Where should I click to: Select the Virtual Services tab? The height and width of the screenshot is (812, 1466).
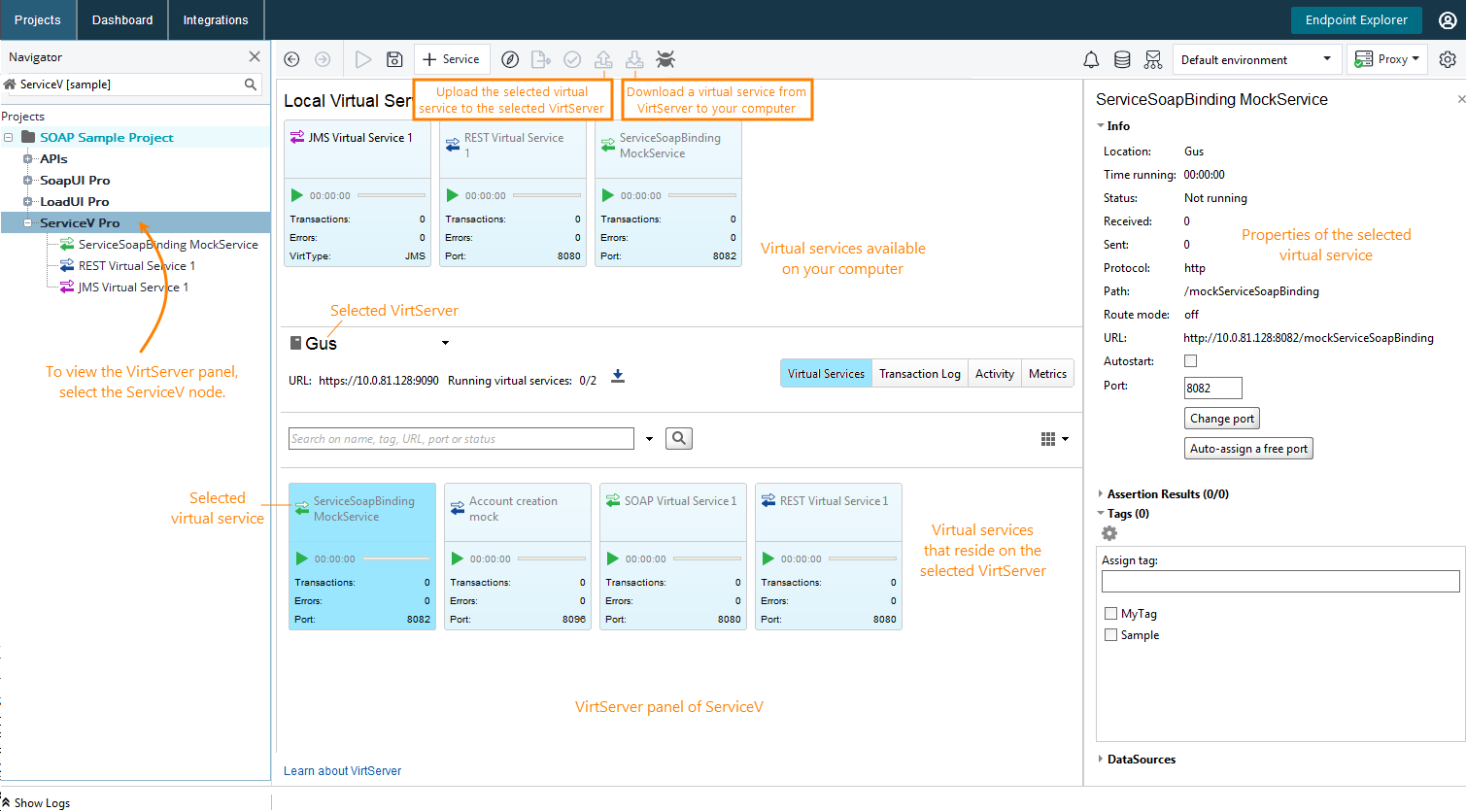(x=826, y=373)
